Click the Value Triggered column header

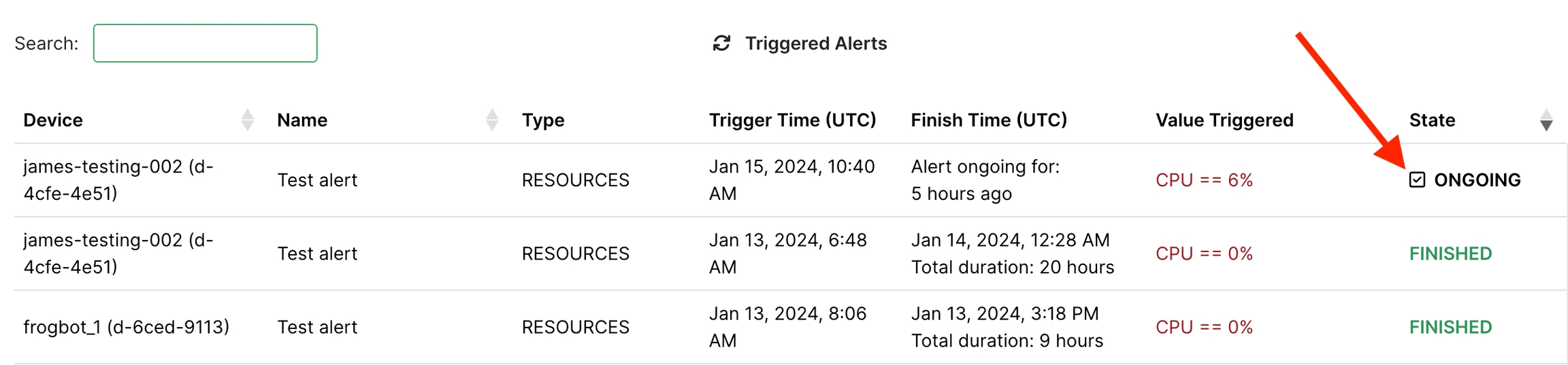click(x=1224, y=120)
